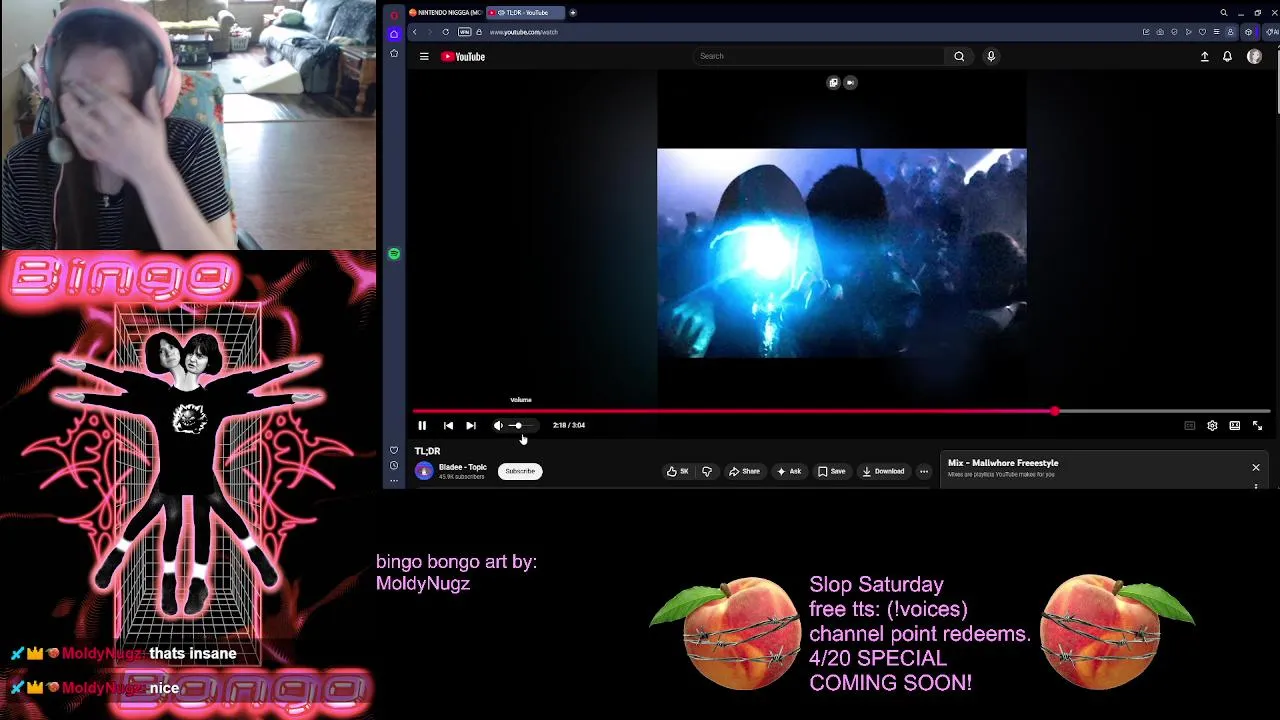The height and width of the screenshot is (720, 1280).
Task: Go to YouTube home via logo
Action: [463, 57]
